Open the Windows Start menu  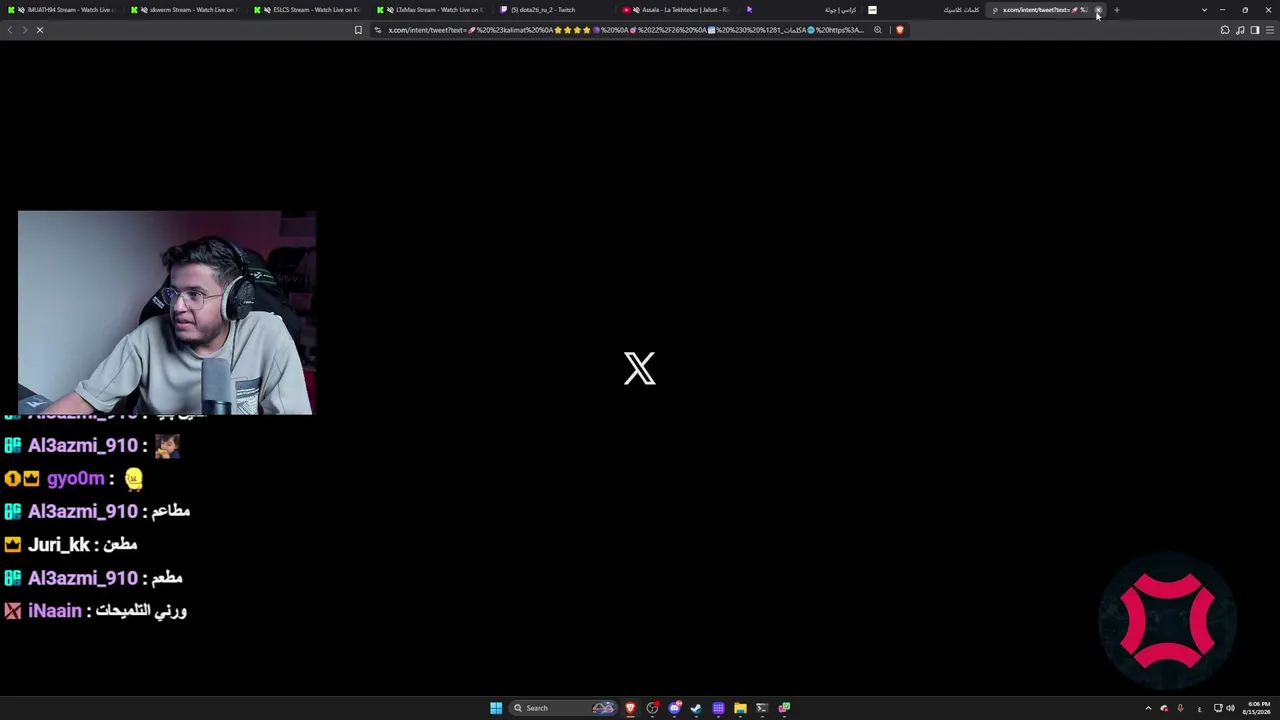click(x=496, y=708)
